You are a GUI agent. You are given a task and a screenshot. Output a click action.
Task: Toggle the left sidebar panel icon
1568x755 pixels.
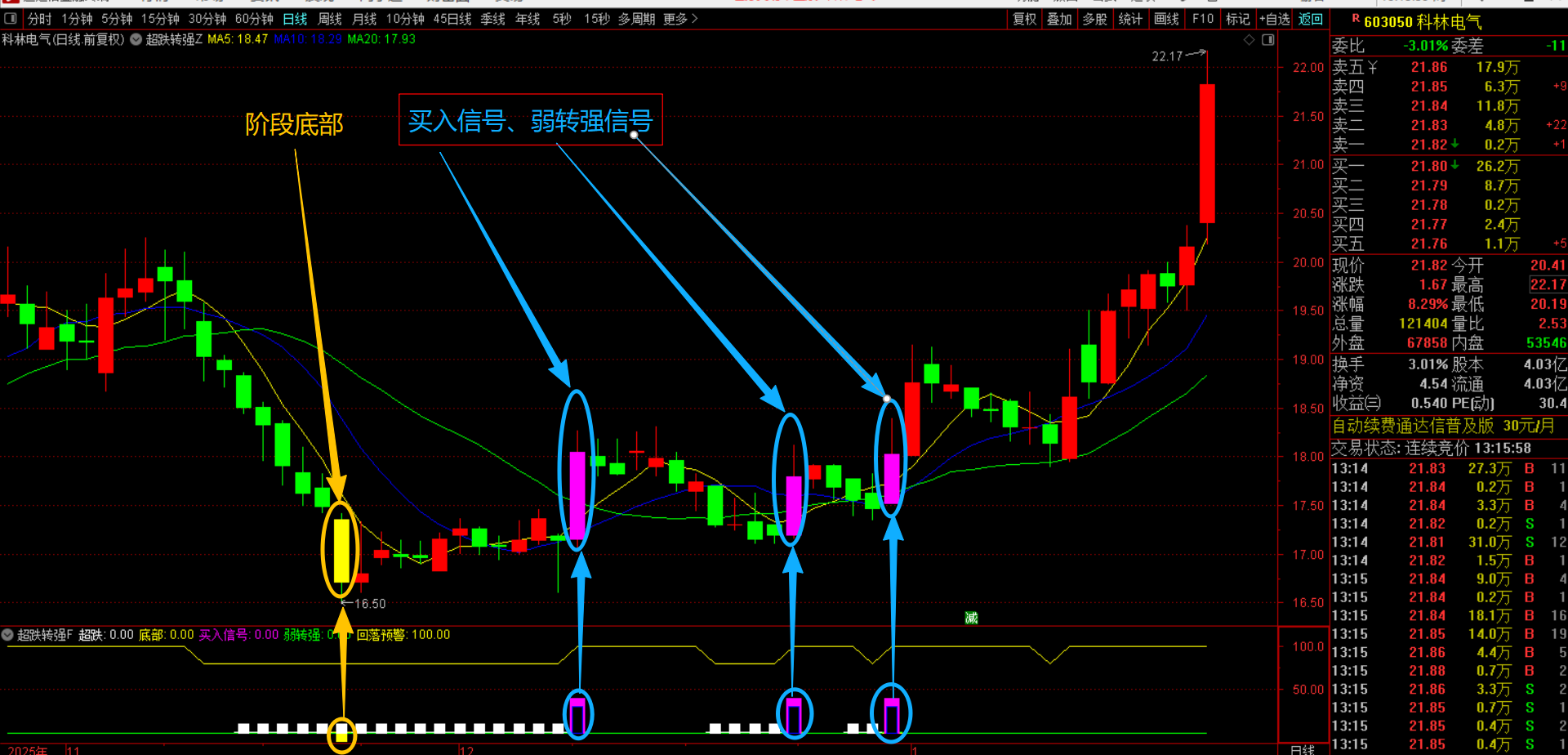tap(11, 19)
